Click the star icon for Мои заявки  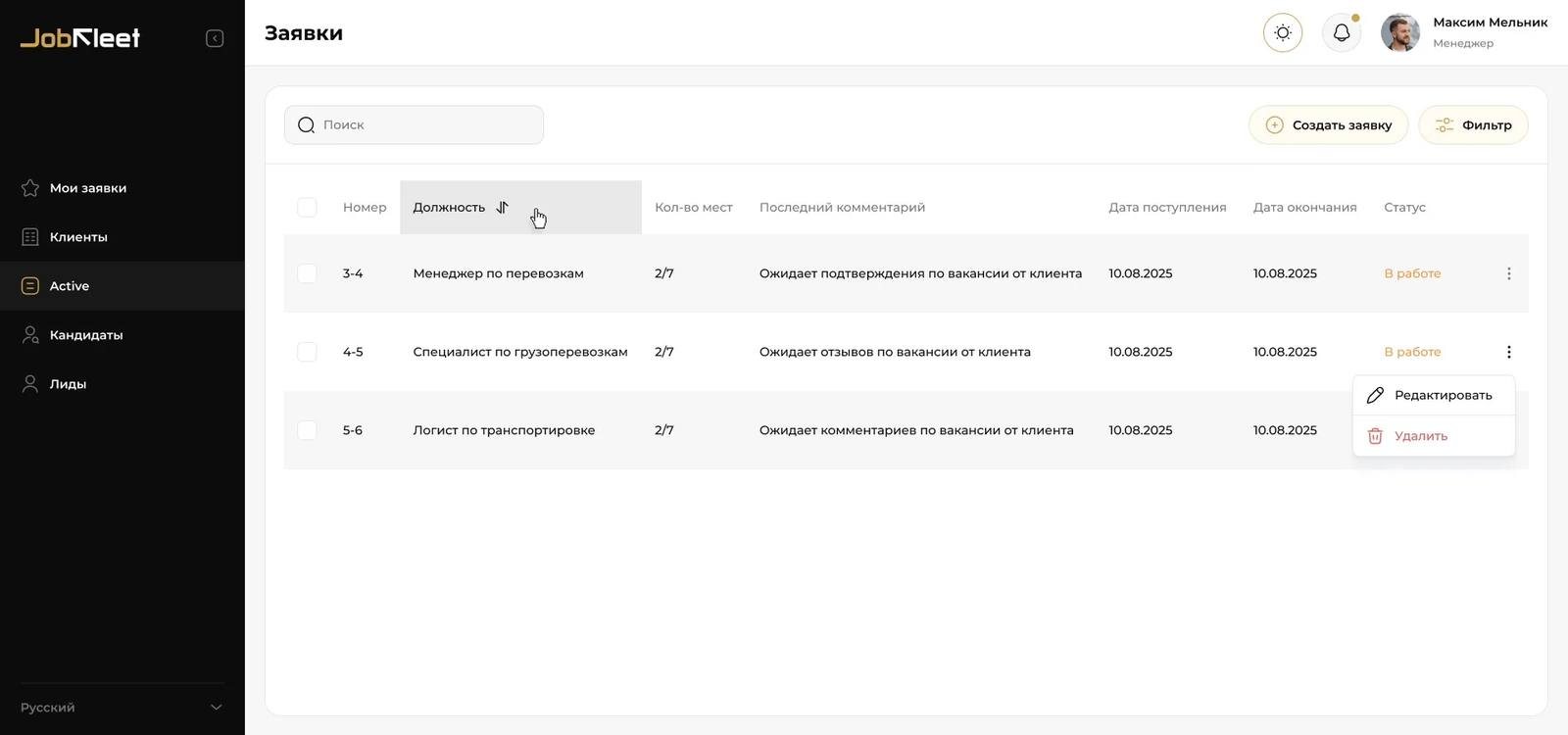tap(30, 188)
